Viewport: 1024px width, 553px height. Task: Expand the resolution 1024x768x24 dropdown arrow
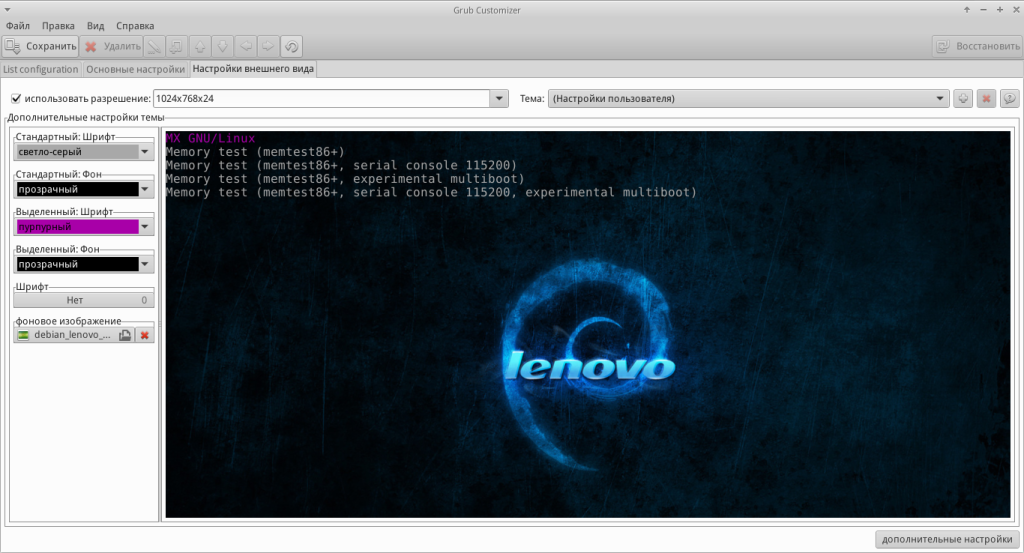click(x=501, y=99)
